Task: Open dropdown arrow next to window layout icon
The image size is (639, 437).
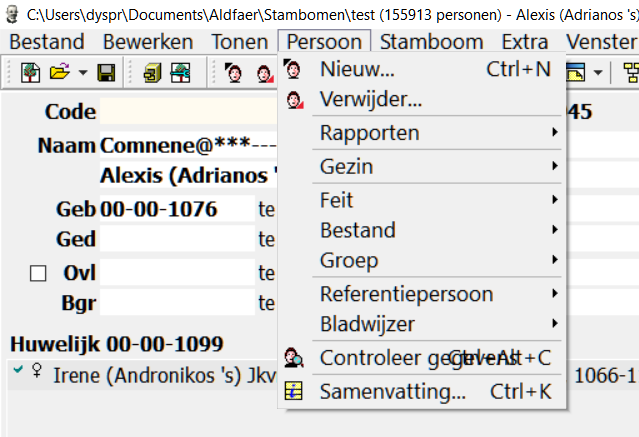Action: [x=598, y=73]
